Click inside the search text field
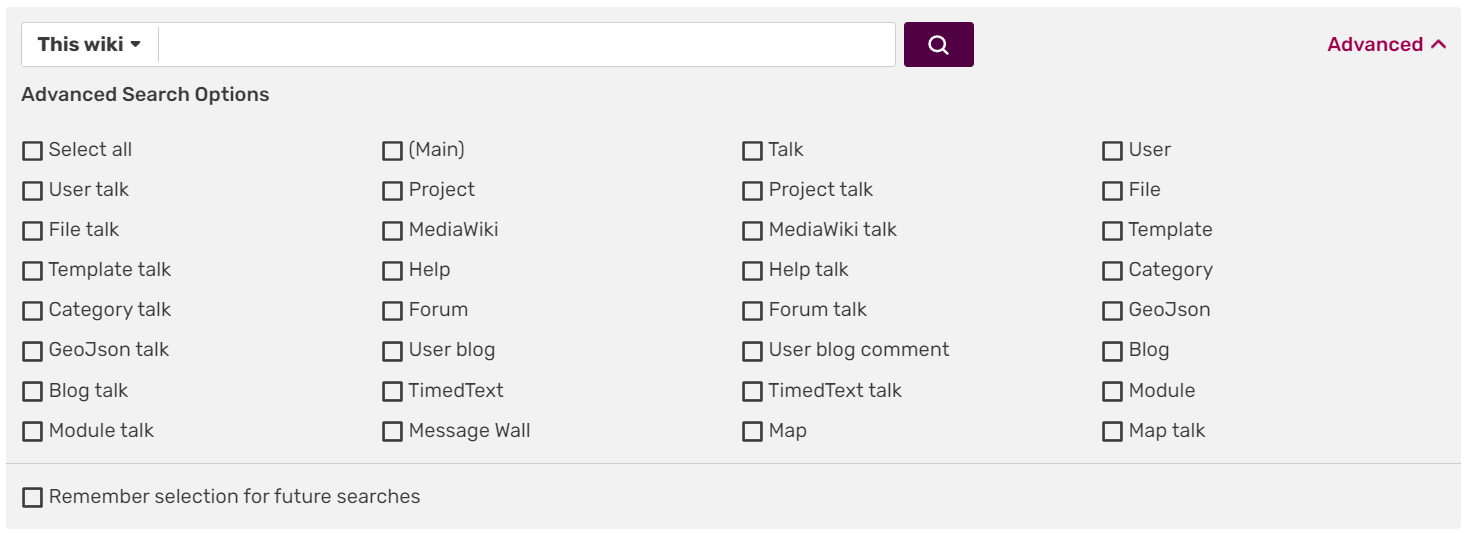This screenshot has width=1467, height=539. 526,45
